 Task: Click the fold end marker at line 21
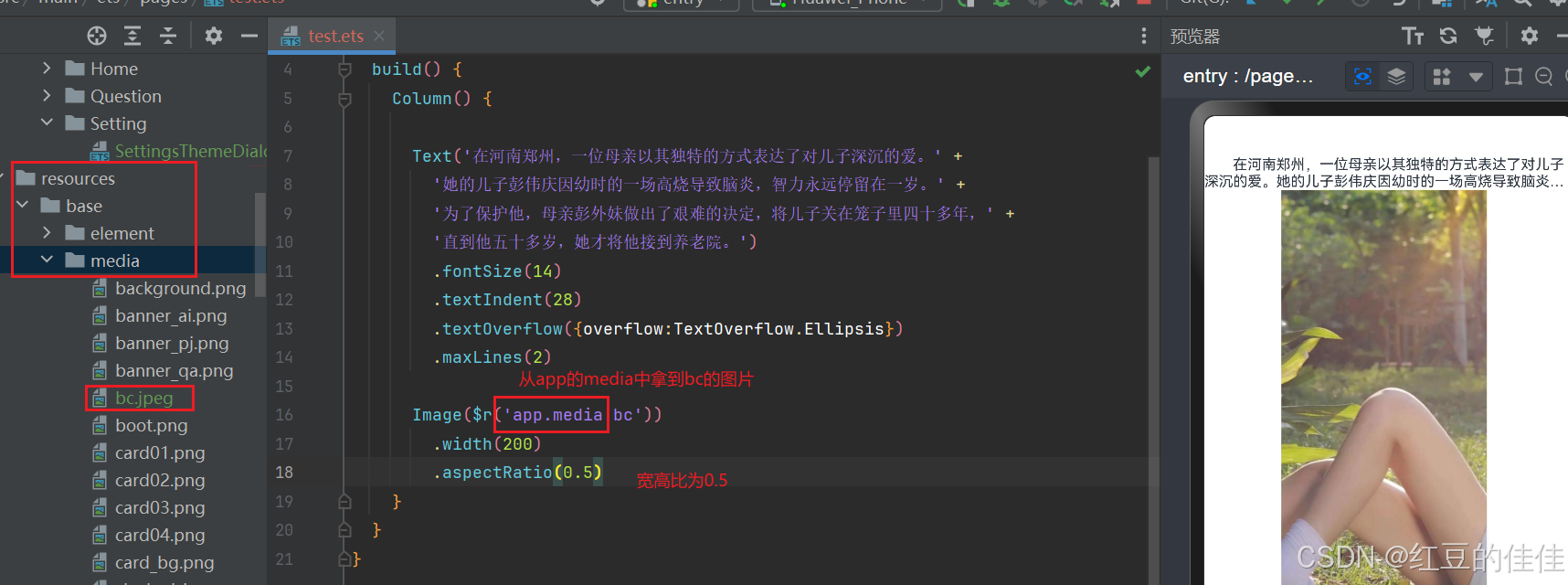344,558
